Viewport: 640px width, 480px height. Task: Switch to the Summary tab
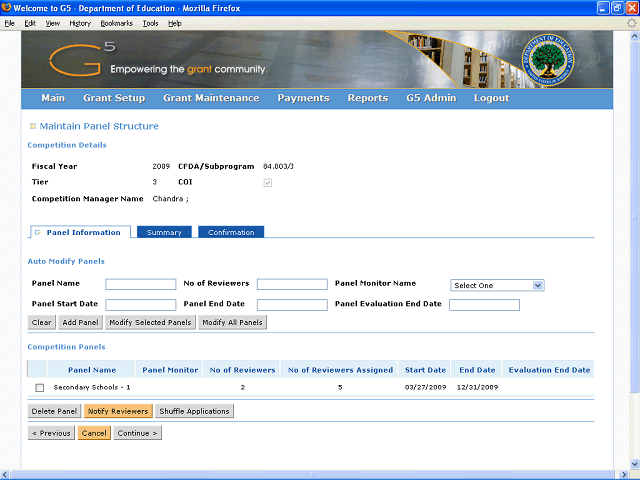click(x=164, y=232)
